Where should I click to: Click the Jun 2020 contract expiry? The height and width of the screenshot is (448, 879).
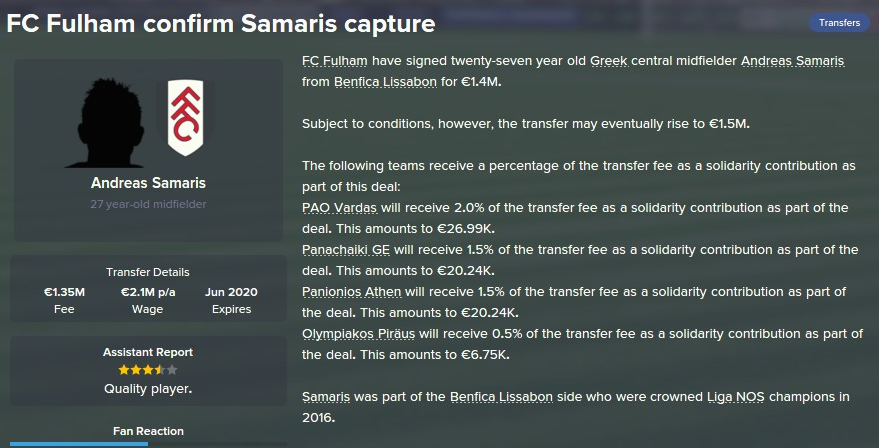231,292
